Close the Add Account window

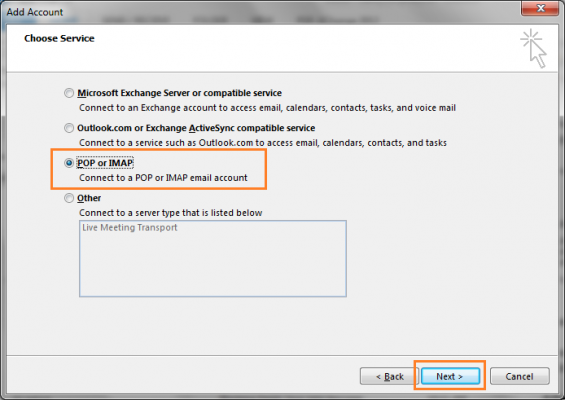coord(540,8)
